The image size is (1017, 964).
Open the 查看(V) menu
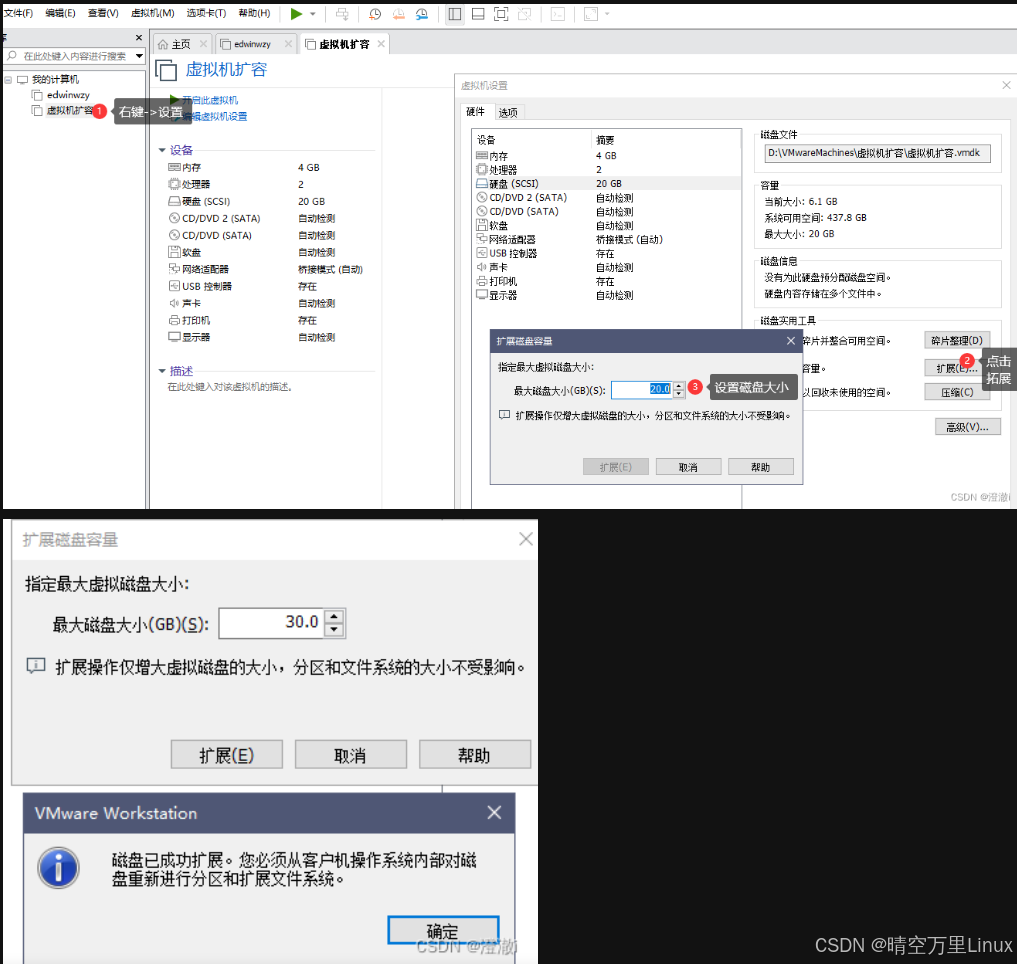[x=103, y=13]
